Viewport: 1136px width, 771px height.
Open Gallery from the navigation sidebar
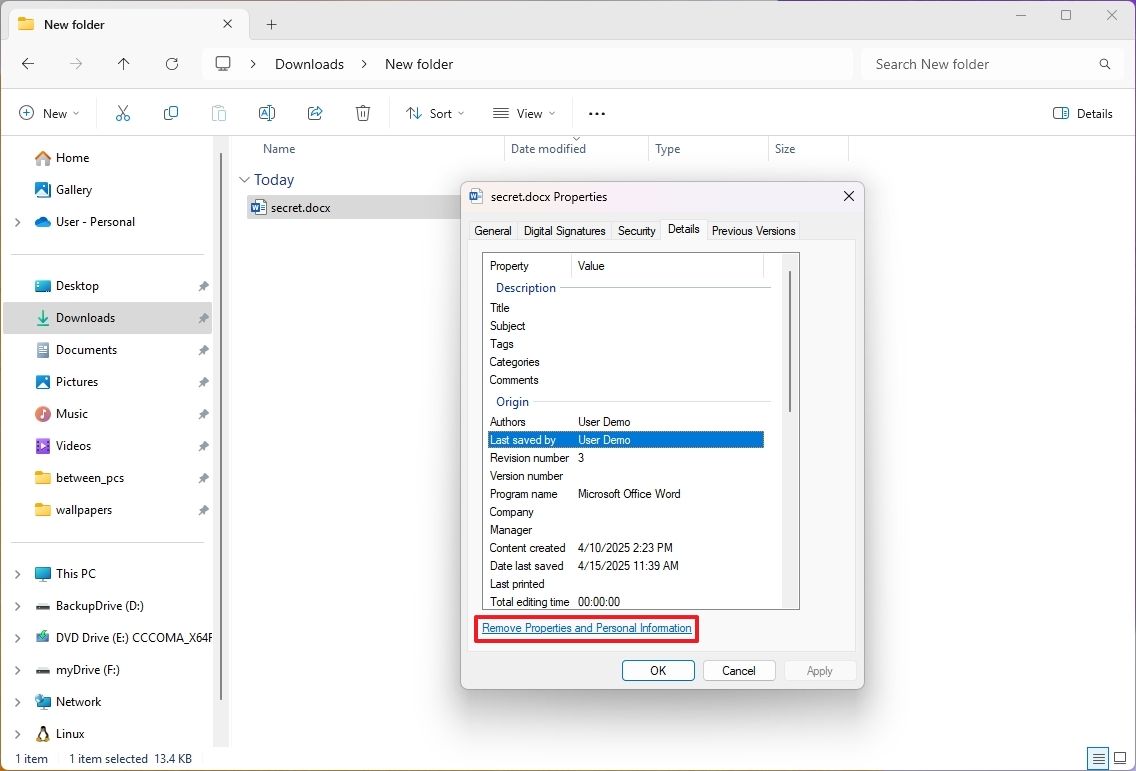click(x=74, y=189)
